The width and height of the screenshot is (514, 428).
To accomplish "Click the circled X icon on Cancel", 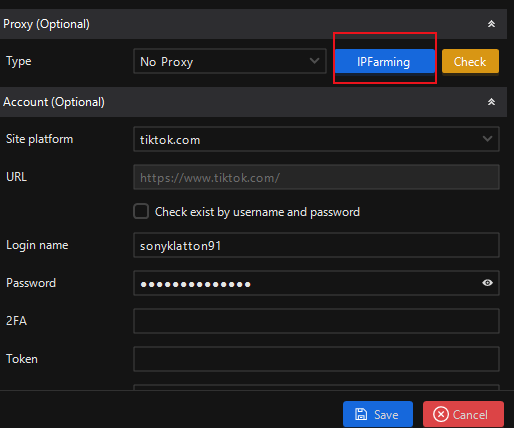I will [441, 415].
